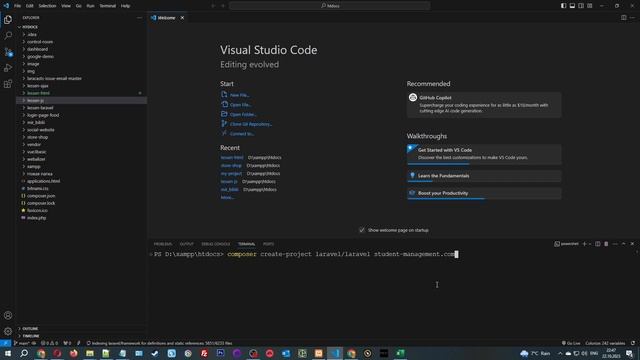Open the Help menu

point(125,6)
